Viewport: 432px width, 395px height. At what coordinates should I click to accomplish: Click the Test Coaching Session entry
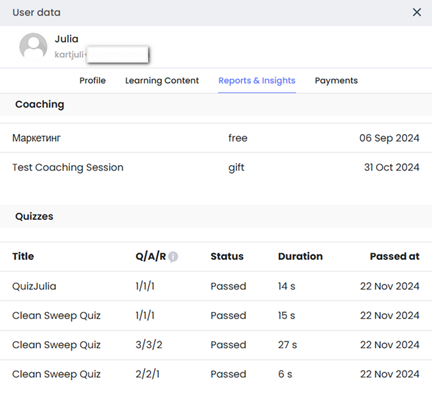pyautogui.click(x=68, y=167)
